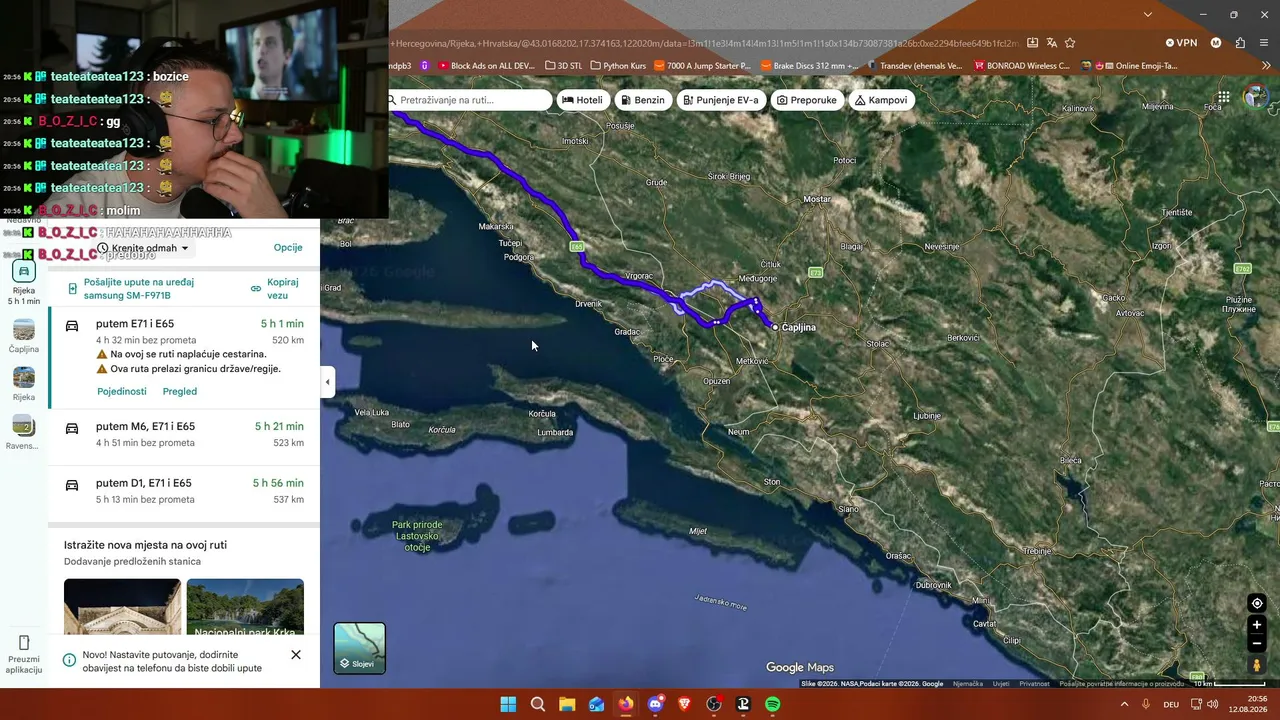This screenshot has width=1280, height=720.
Task: Click the microphone tray icon
Action: 1146,704
